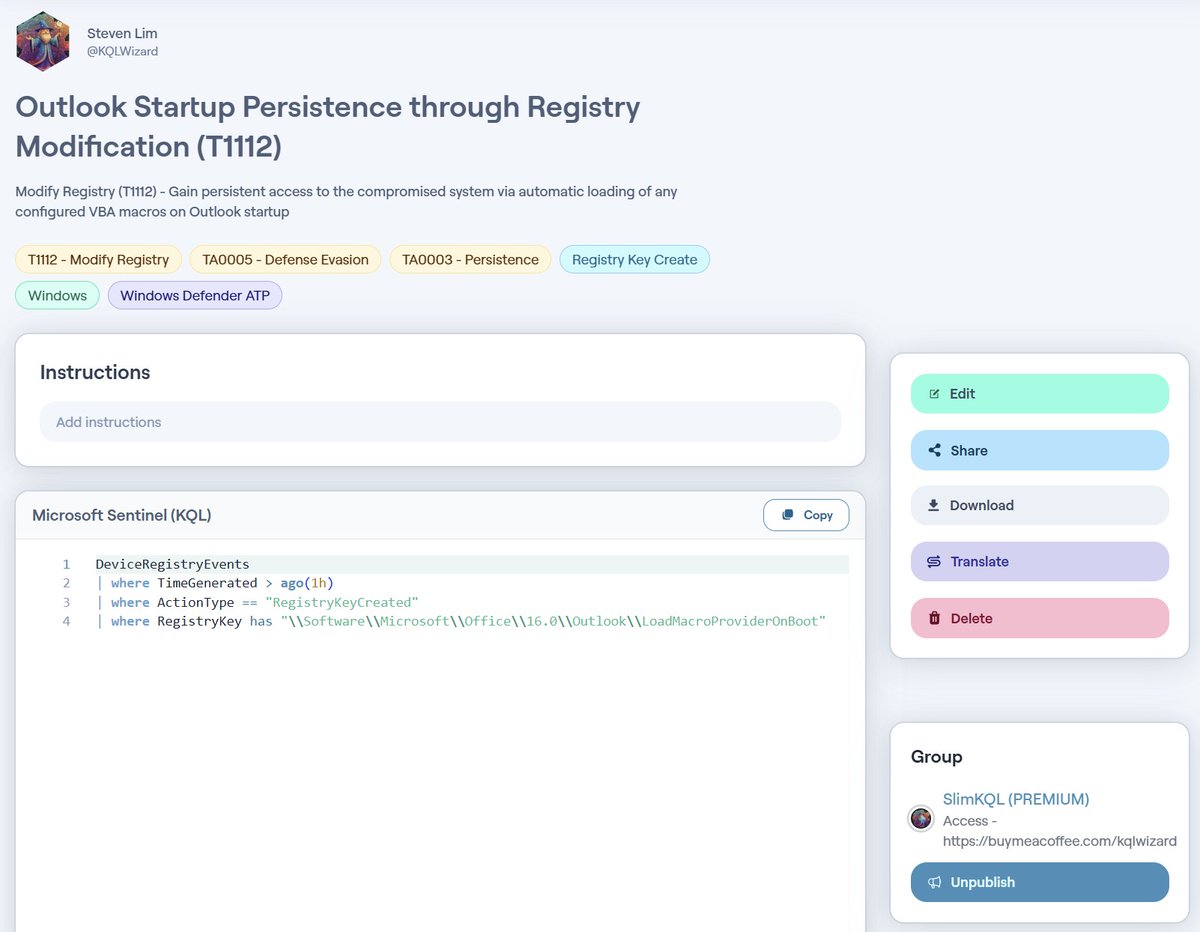Select the Windows tag
This screenshot has height=932, width=1200.
pos(57,295)
